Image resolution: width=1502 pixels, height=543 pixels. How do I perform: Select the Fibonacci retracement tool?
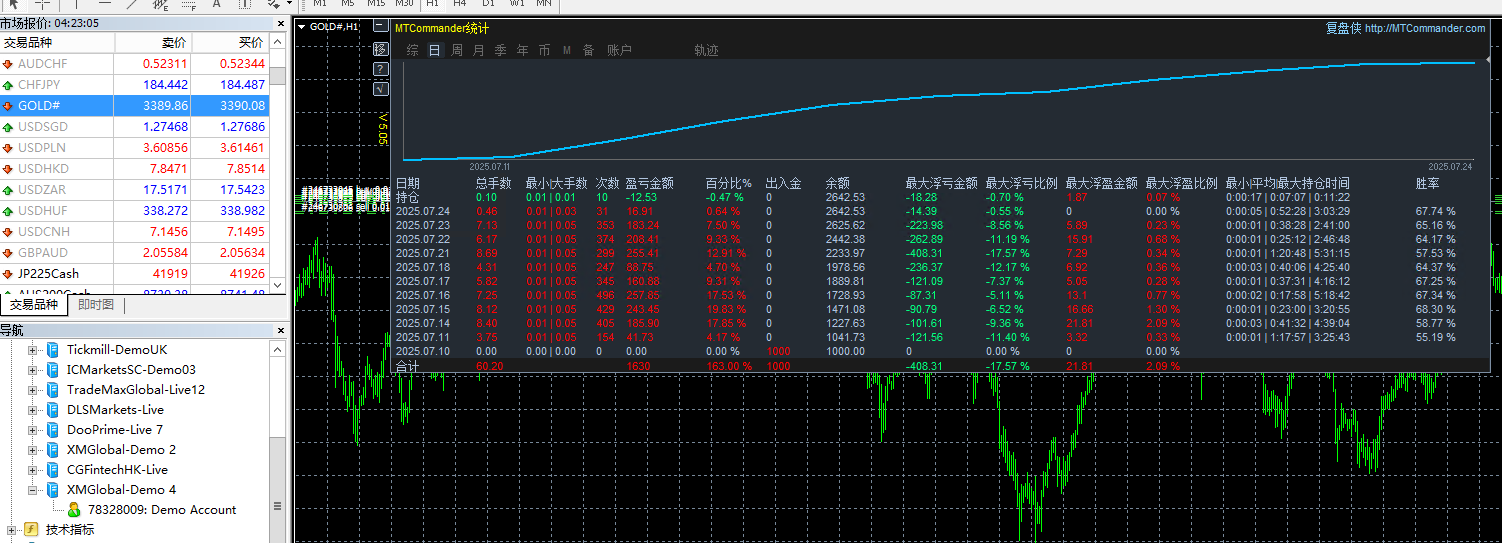[x=189, y=4]
